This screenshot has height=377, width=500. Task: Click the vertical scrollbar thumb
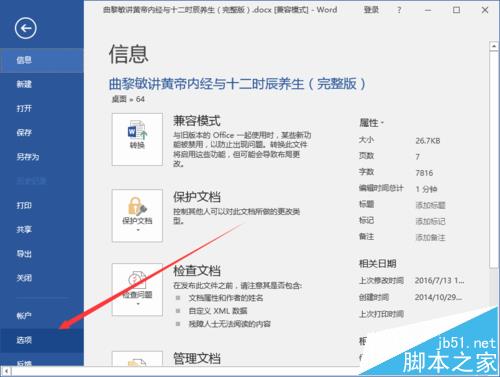(x=494, y=159)
